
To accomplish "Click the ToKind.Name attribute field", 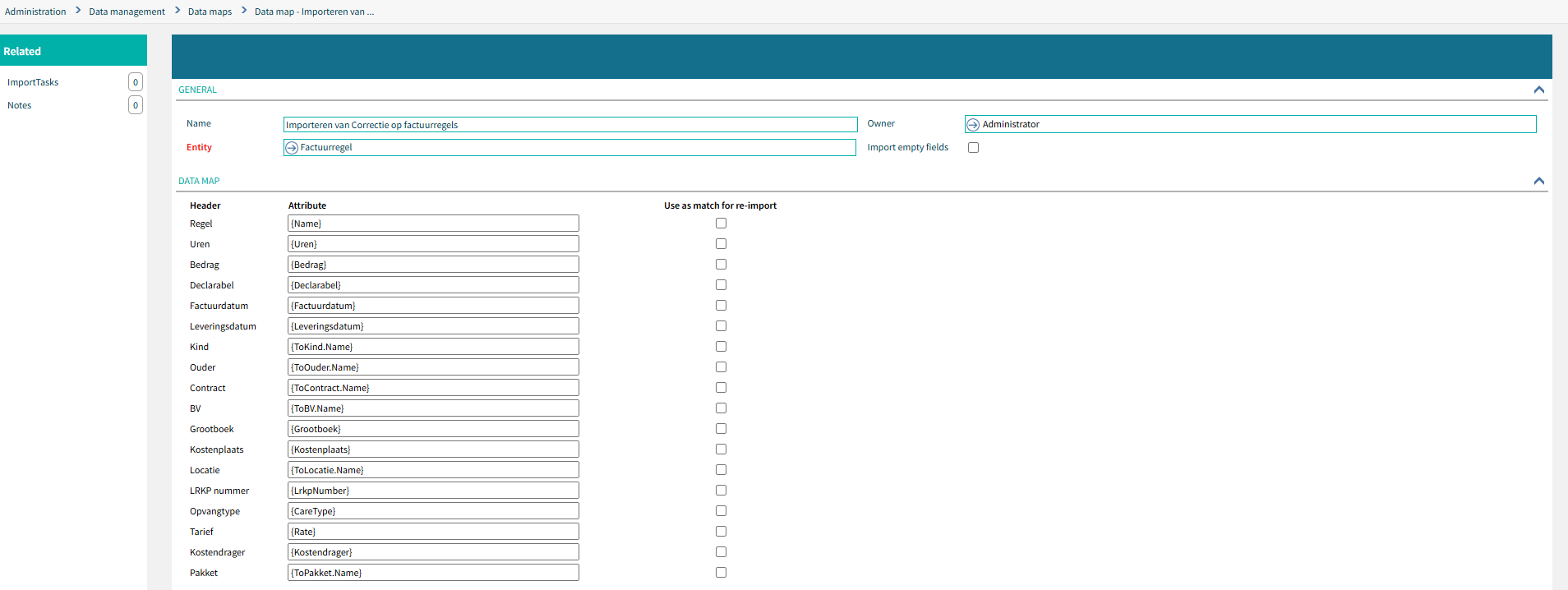I will [x=433, y=347].
